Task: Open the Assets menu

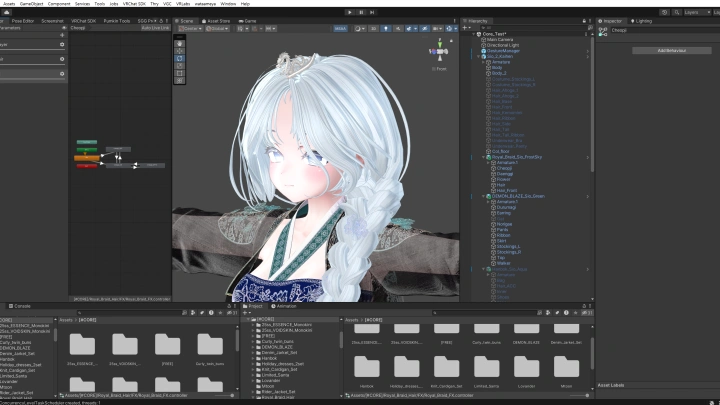Action: coord(9,4)
